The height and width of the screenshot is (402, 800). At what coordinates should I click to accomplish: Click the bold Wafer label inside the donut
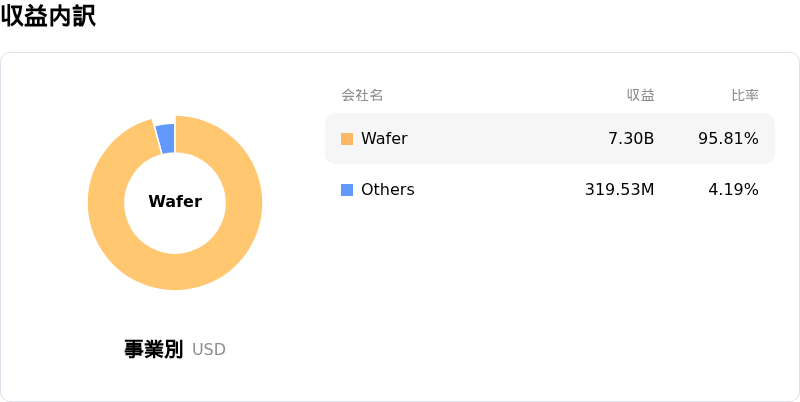click(x=175, y=202)
